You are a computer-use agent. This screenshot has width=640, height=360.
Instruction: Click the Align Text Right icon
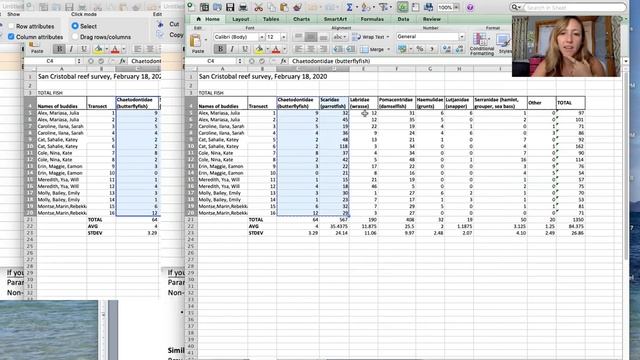coord(324,49)
